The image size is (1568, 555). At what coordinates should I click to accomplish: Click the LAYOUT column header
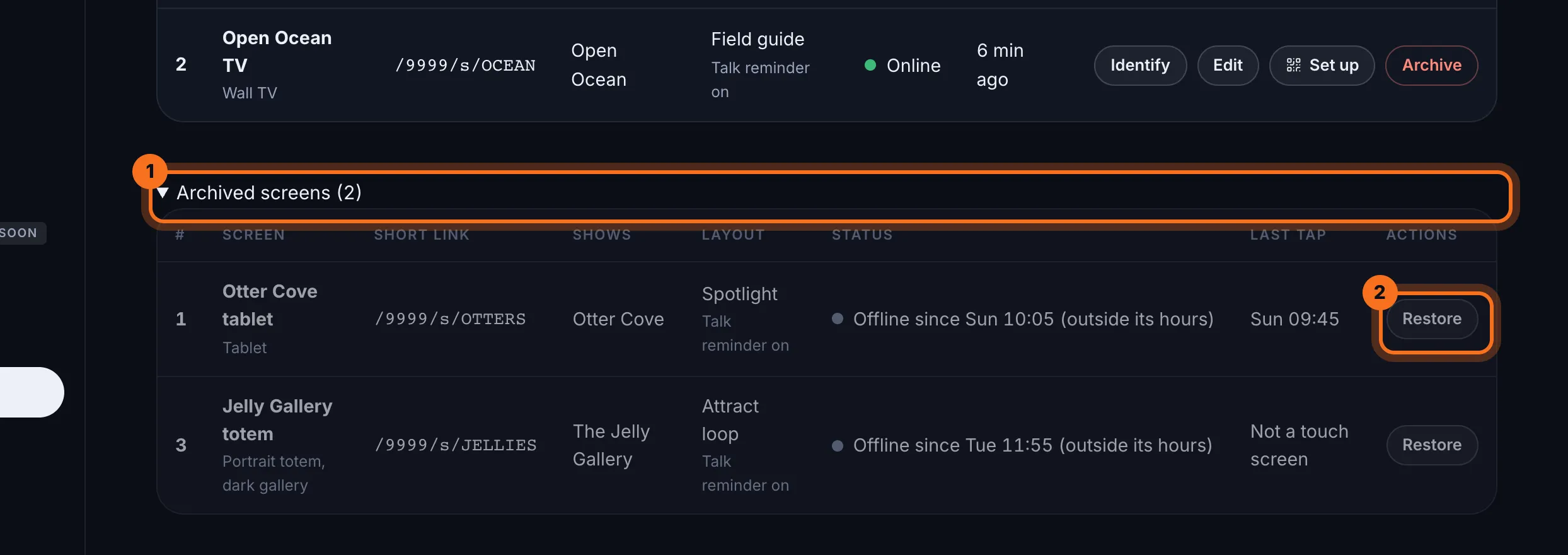[733, 235]
